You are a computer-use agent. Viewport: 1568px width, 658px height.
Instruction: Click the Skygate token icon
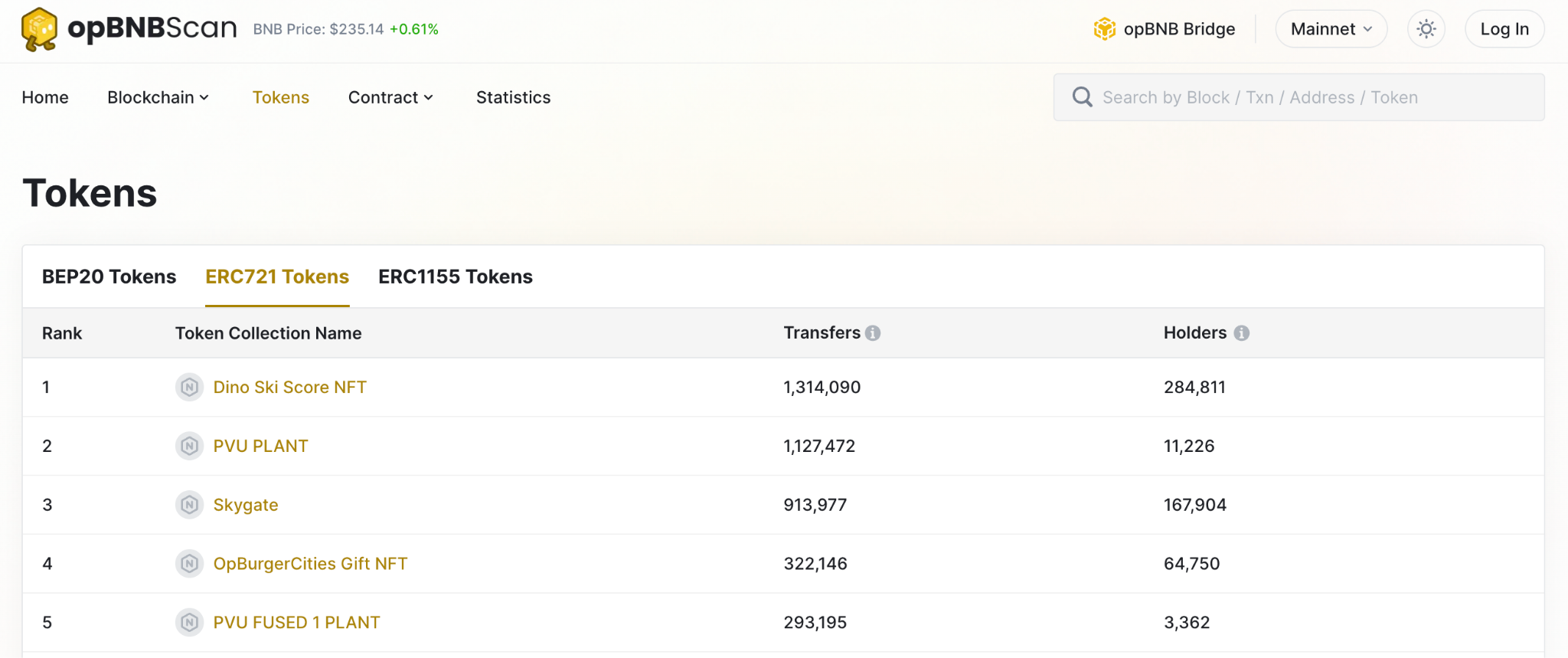[x=189, y=505]
